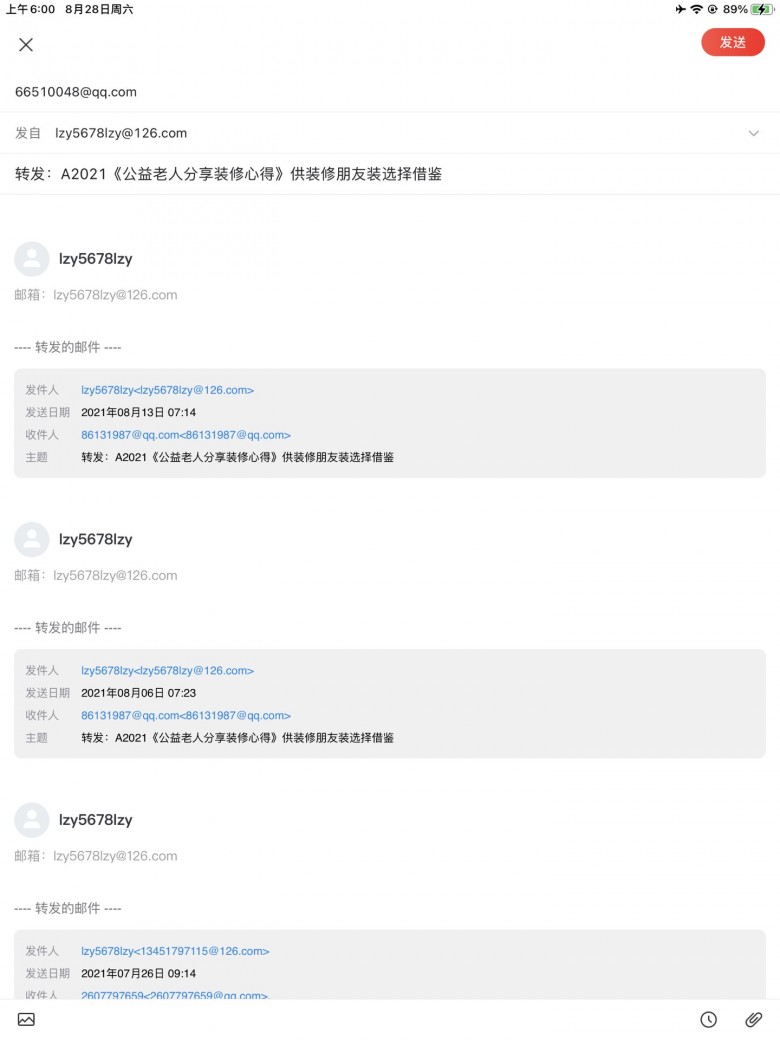Open scheduled send clock icon
Viewport: 780px width, 1040px height.
coord(708,1019)
